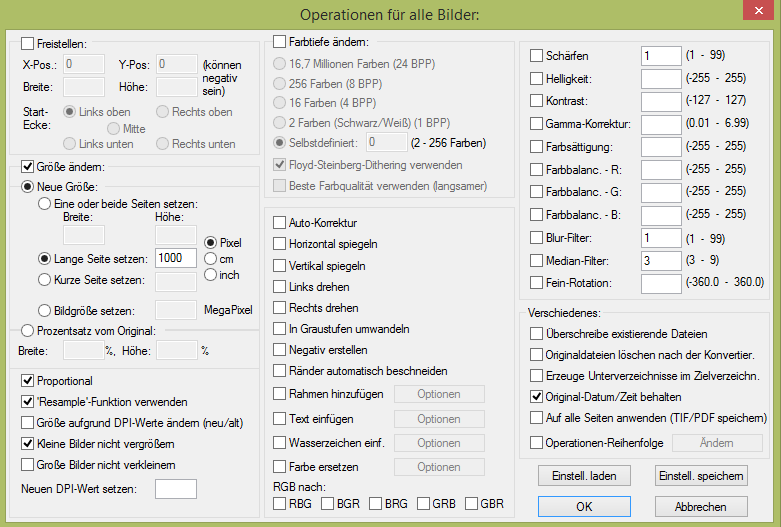Image resolution: width=781 pixels, height=527 pixels.
Task: Check the BGR color order box
Action: 329,502
